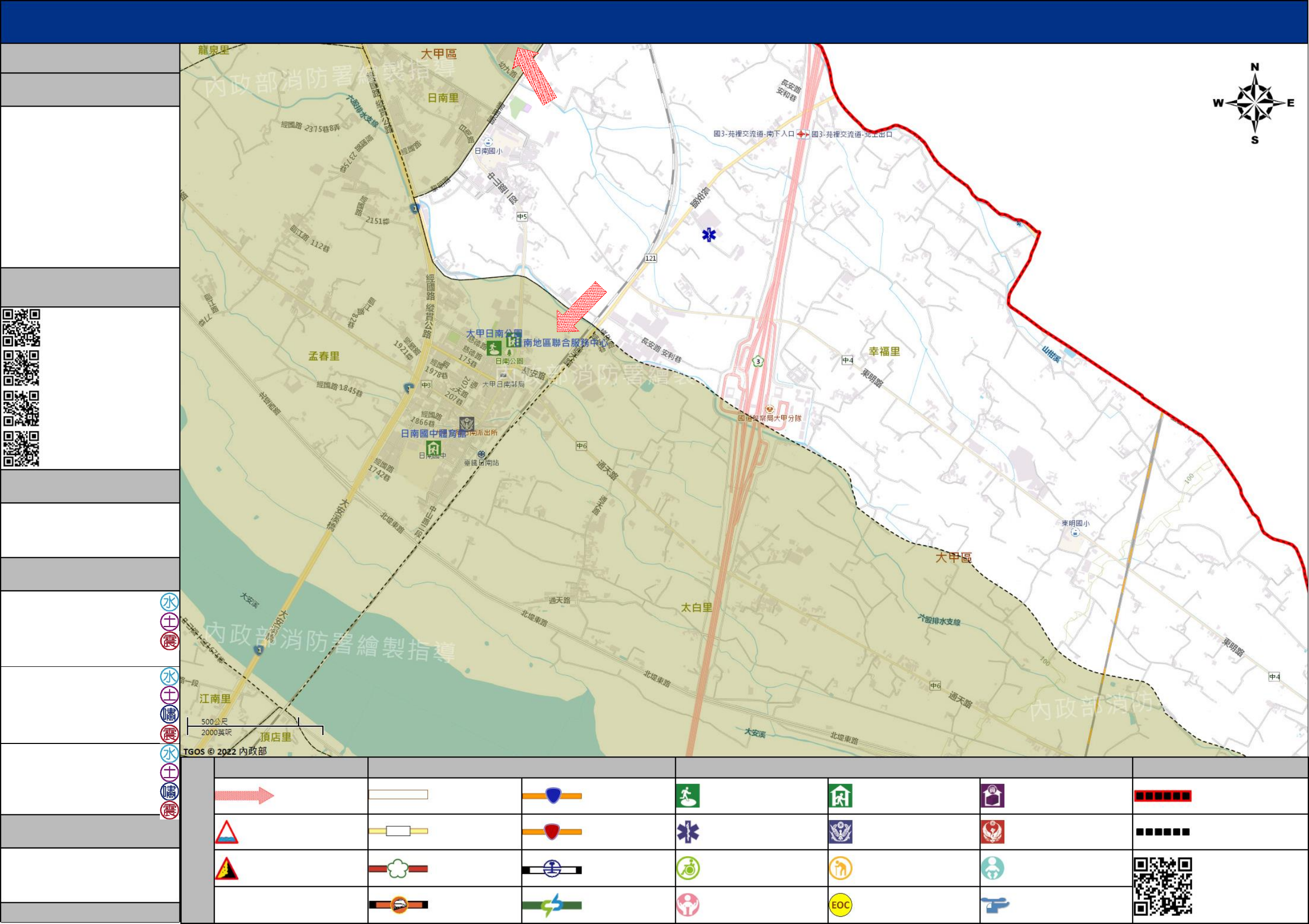Select the evacuation marker at 大甲日南公園

[x=494, y=348]
